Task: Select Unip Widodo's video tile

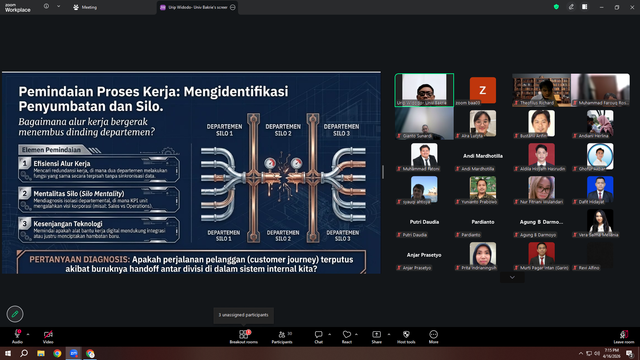Action: [x=424, y=90]
